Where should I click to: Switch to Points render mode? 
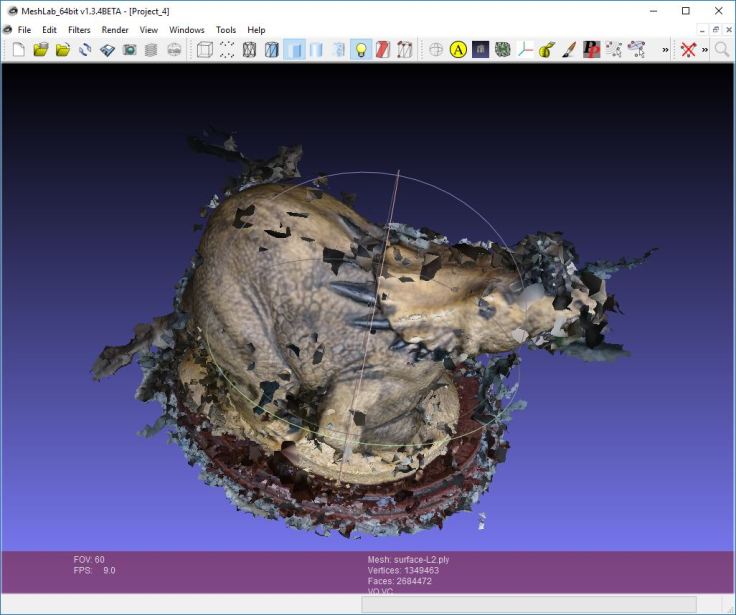pyautogui.click(x=227, y=49)
